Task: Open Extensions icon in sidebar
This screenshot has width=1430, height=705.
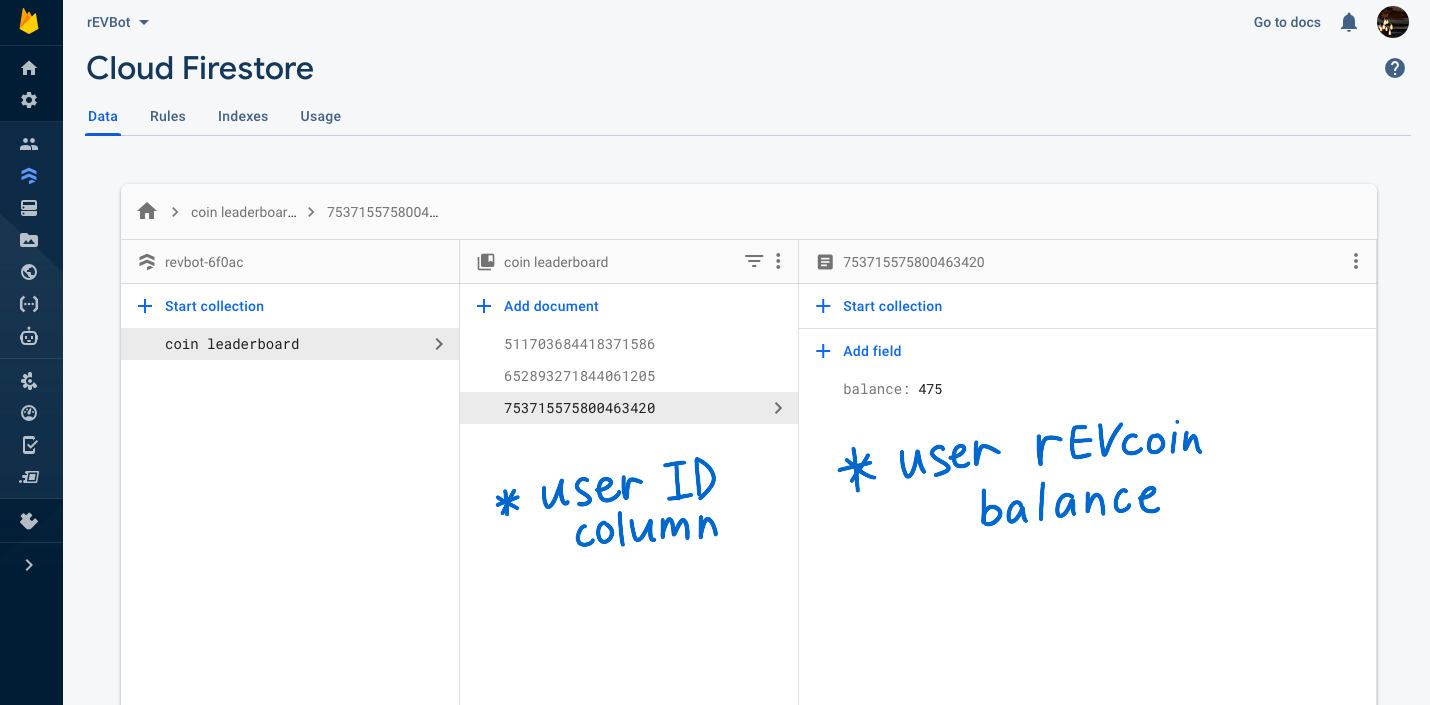Action: pyautogui.click(x=29, y=521)
